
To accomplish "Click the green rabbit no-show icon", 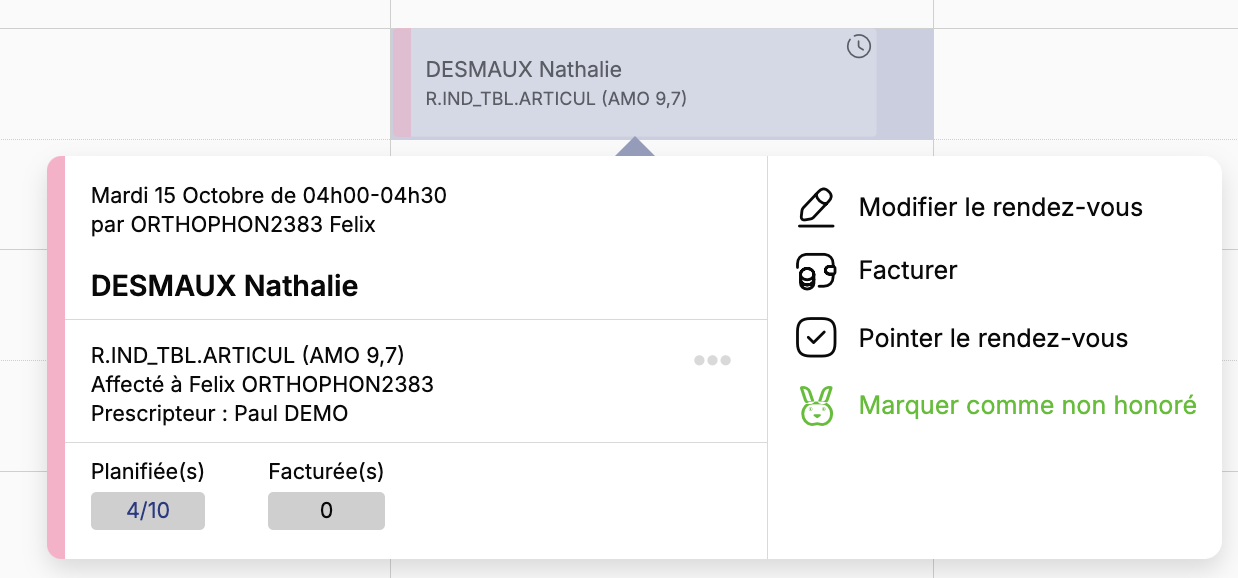I will (816, 406).
